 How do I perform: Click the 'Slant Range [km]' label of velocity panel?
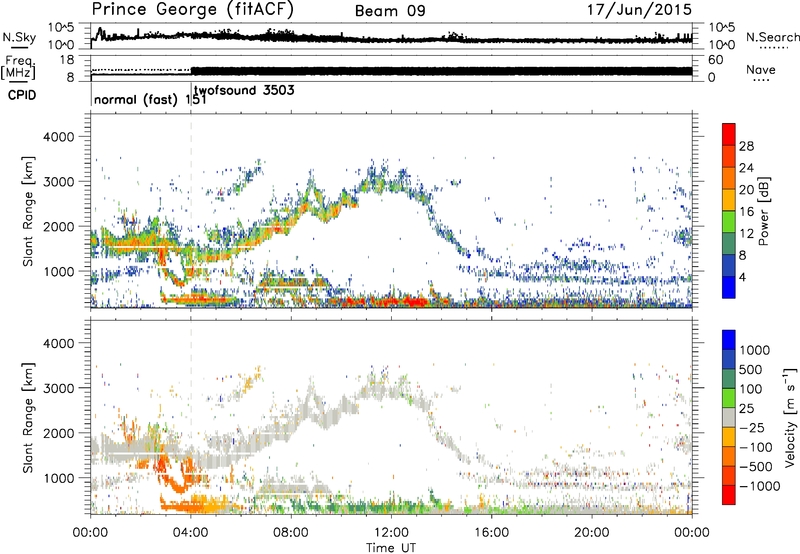(x=28, y=418)
